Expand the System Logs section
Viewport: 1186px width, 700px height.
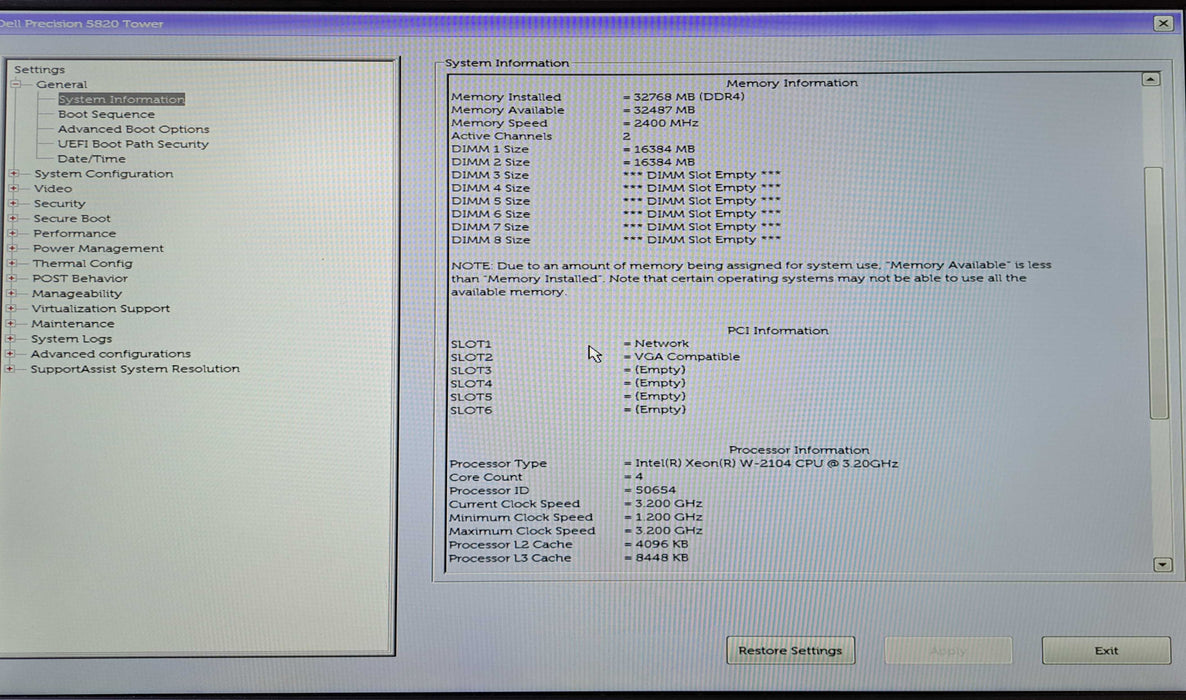[14, 338]
